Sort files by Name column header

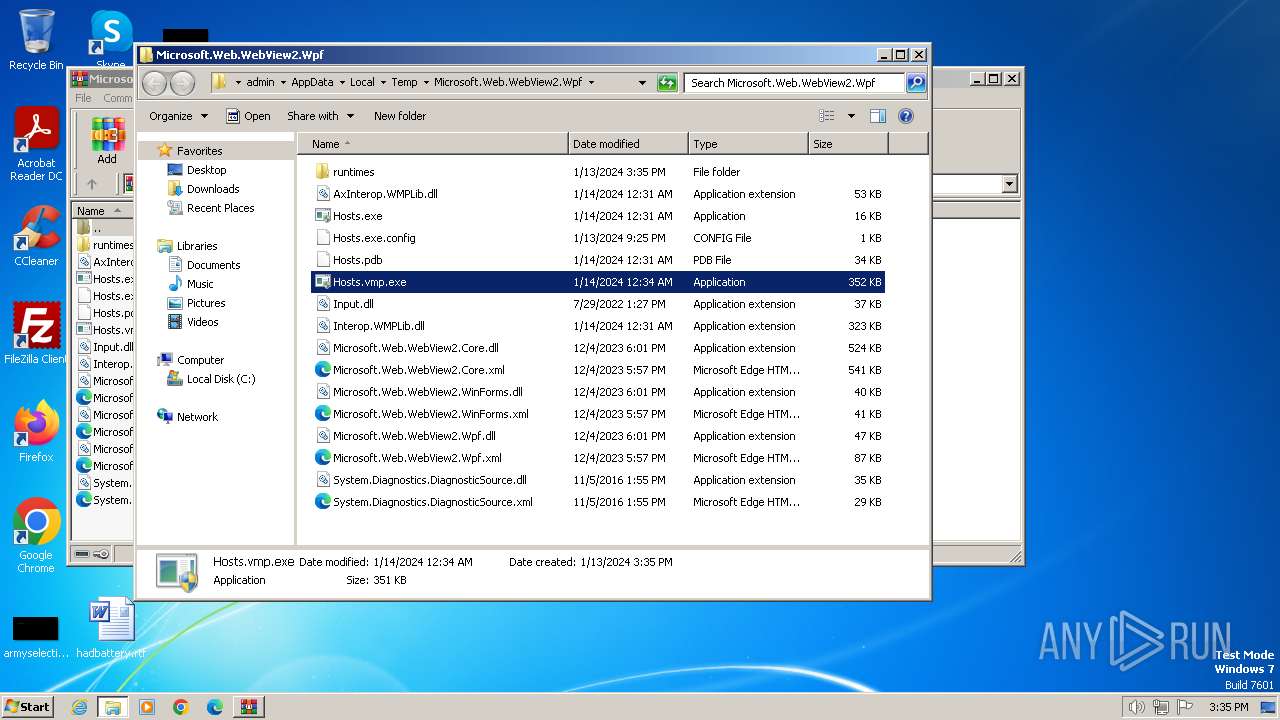432,144
